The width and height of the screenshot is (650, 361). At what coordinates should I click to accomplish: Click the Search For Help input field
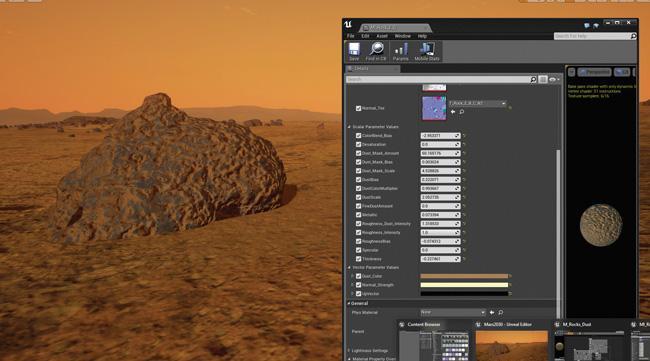pyautogui.click(x=592, y=36)
